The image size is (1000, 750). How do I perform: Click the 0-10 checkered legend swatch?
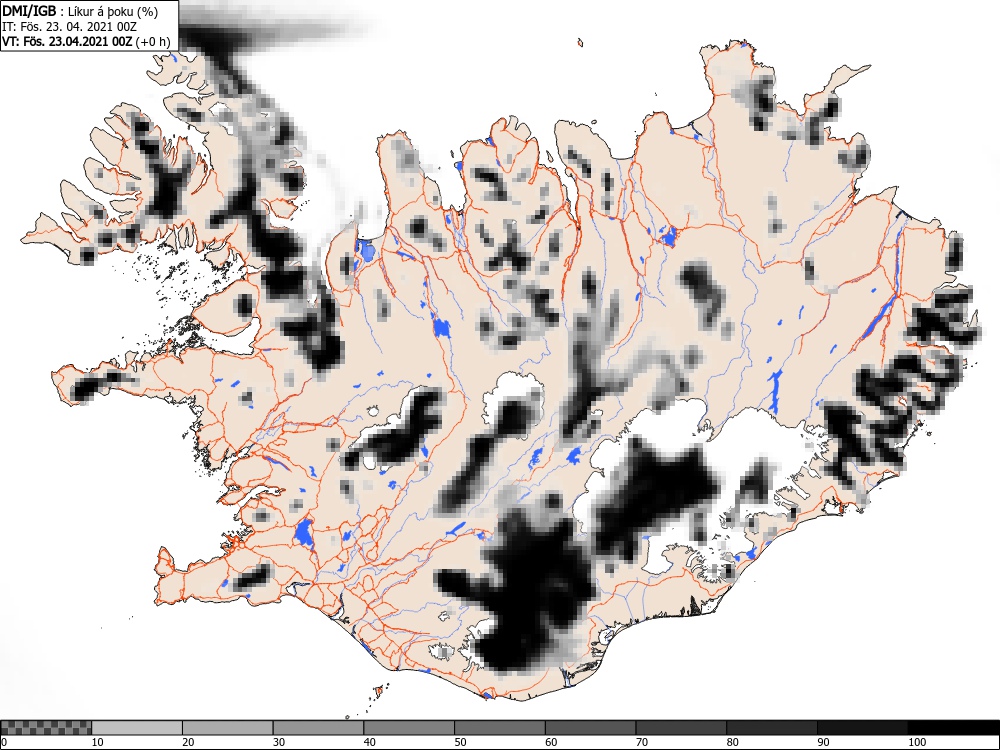coord(46,728)
